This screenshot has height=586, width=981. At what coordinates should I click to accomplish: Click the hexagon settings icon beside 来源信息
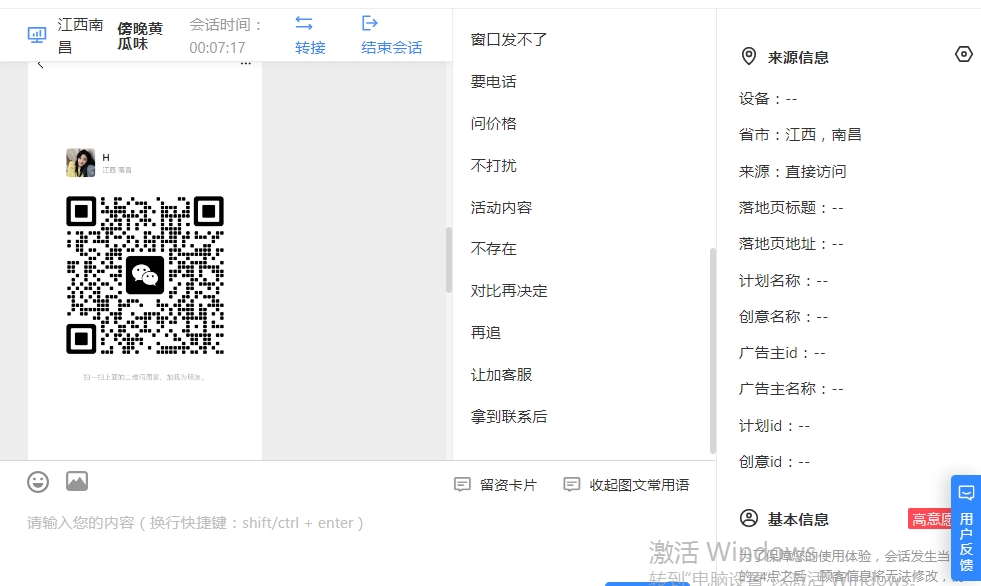964,54
